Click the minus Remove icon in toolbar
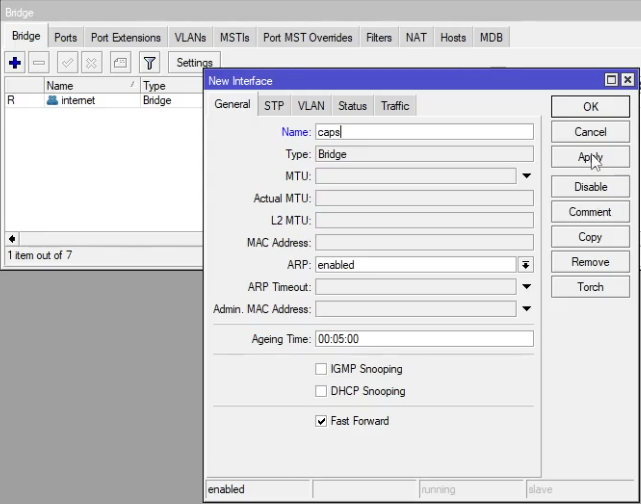This screenshot has height=504, width=641. click(x=39, y=62)
